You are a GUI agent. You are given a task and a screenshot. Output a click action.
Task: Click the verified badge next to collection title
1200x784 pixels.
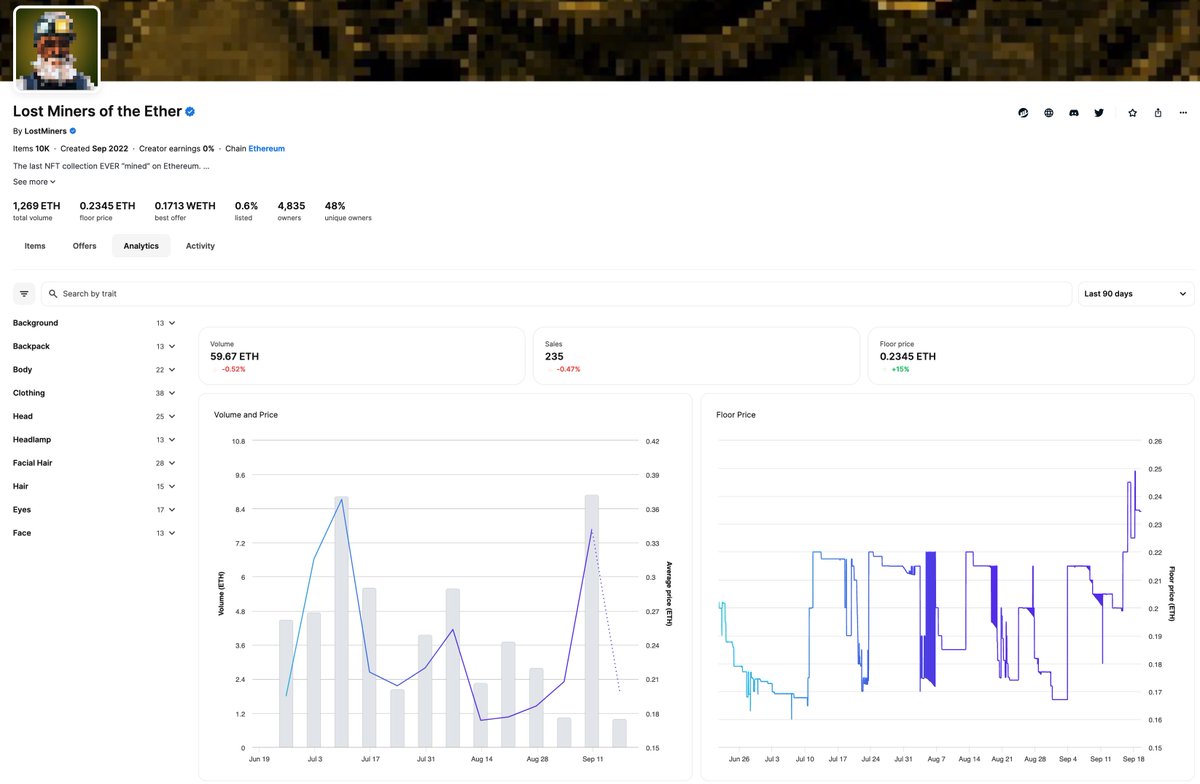pos(190,112)
